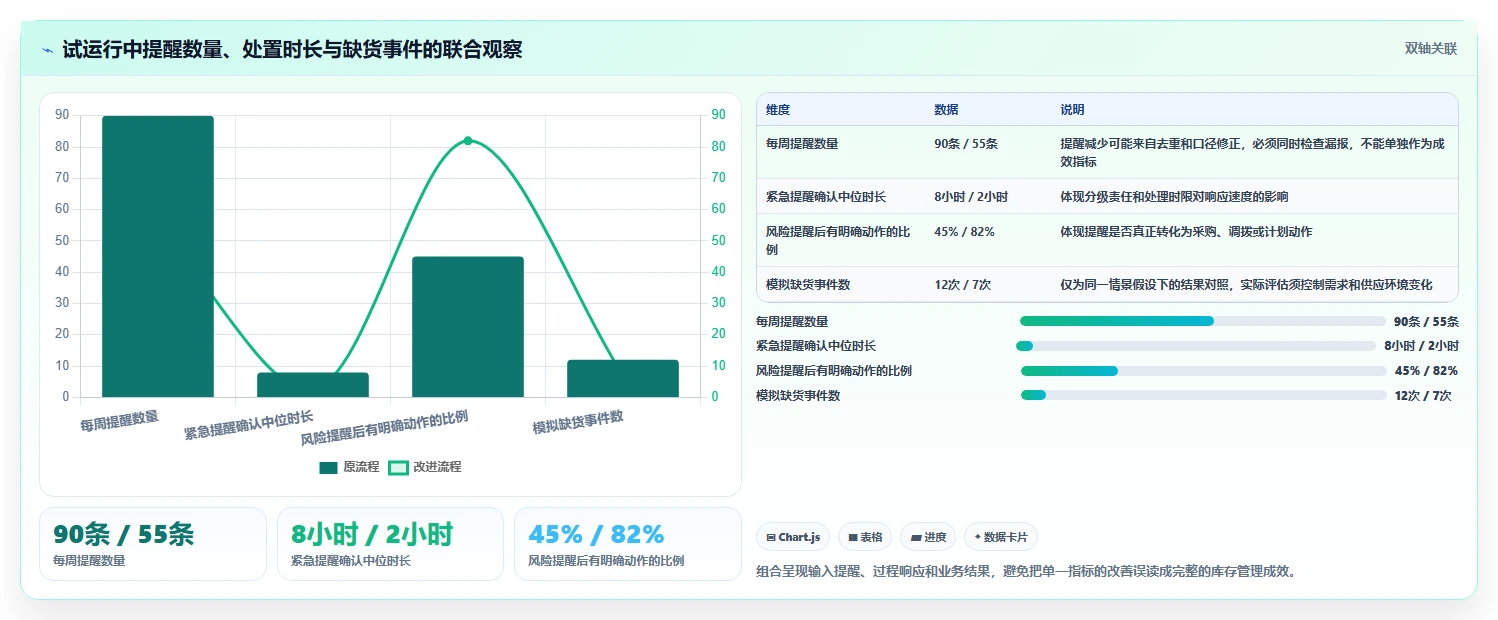
Task: Select the Chart.js tag
Action: tap(792, 537)
